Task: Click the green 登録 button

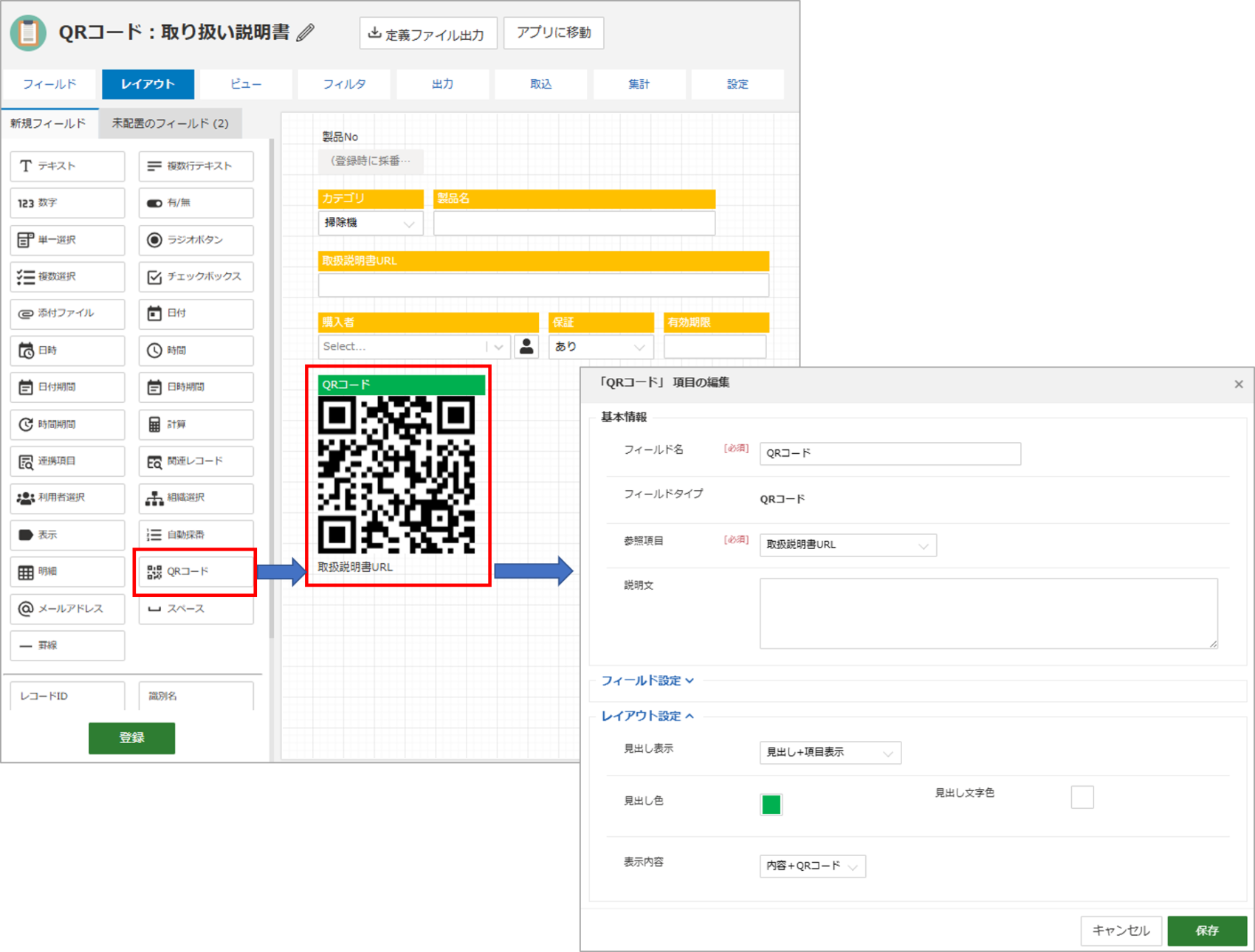Action: pos(131,738)
